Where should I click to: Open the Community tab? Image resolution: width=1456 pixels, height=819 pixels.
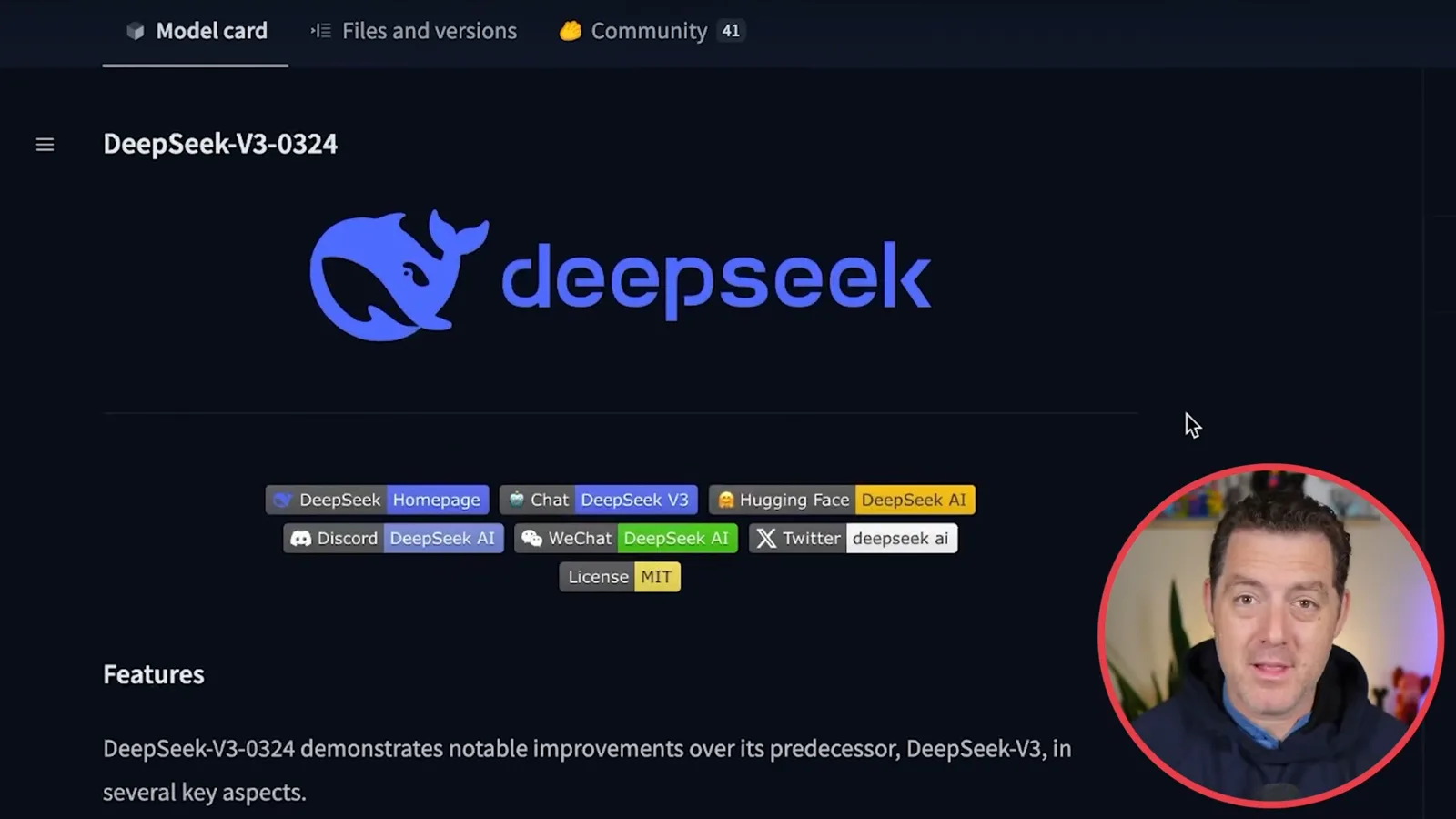[x=652, y=31]
